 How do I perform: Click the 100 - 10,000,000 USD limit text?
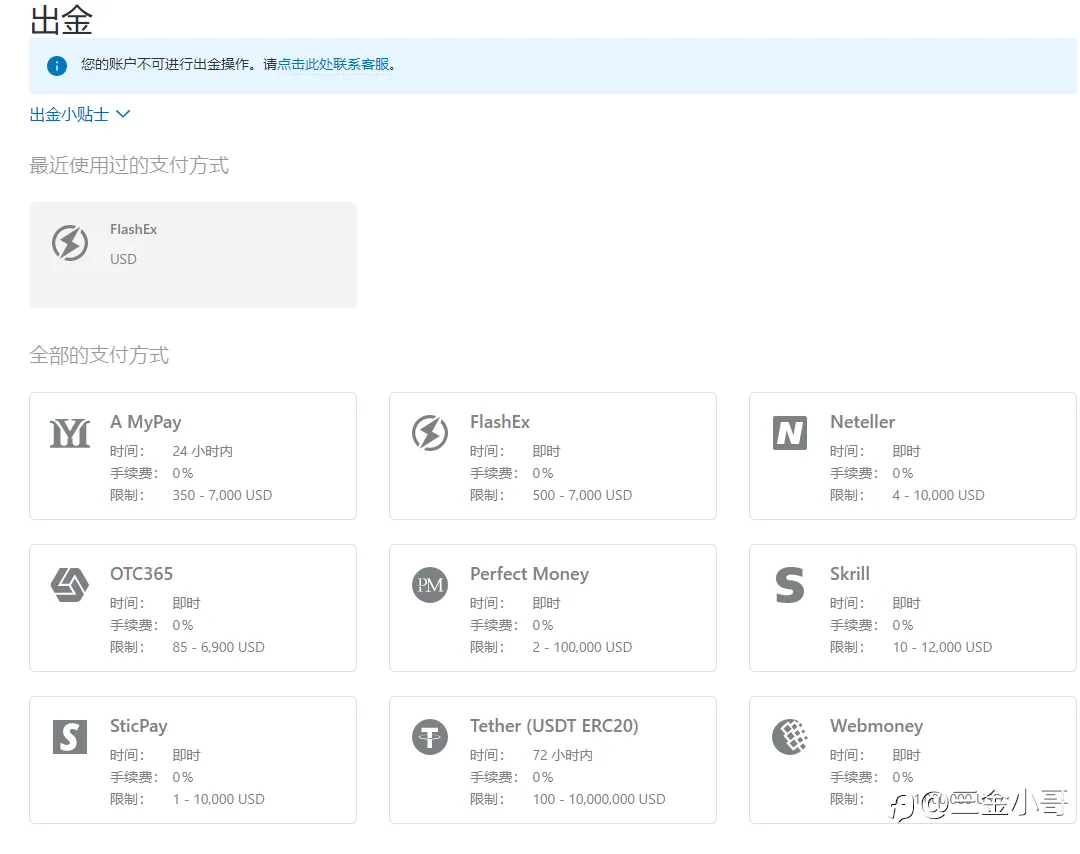(x=599, y=799)
